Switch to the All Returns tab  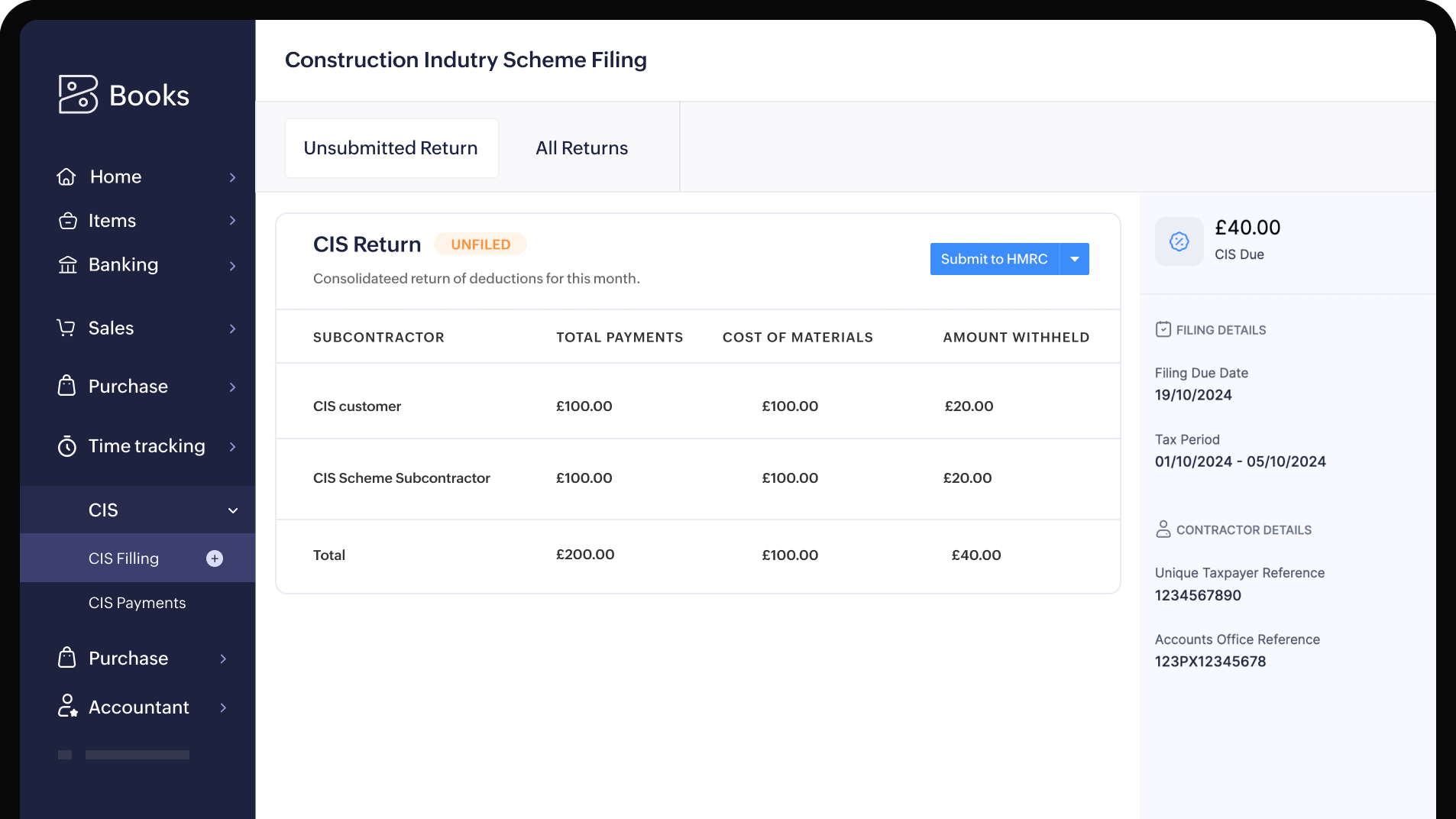click(581, 148)
